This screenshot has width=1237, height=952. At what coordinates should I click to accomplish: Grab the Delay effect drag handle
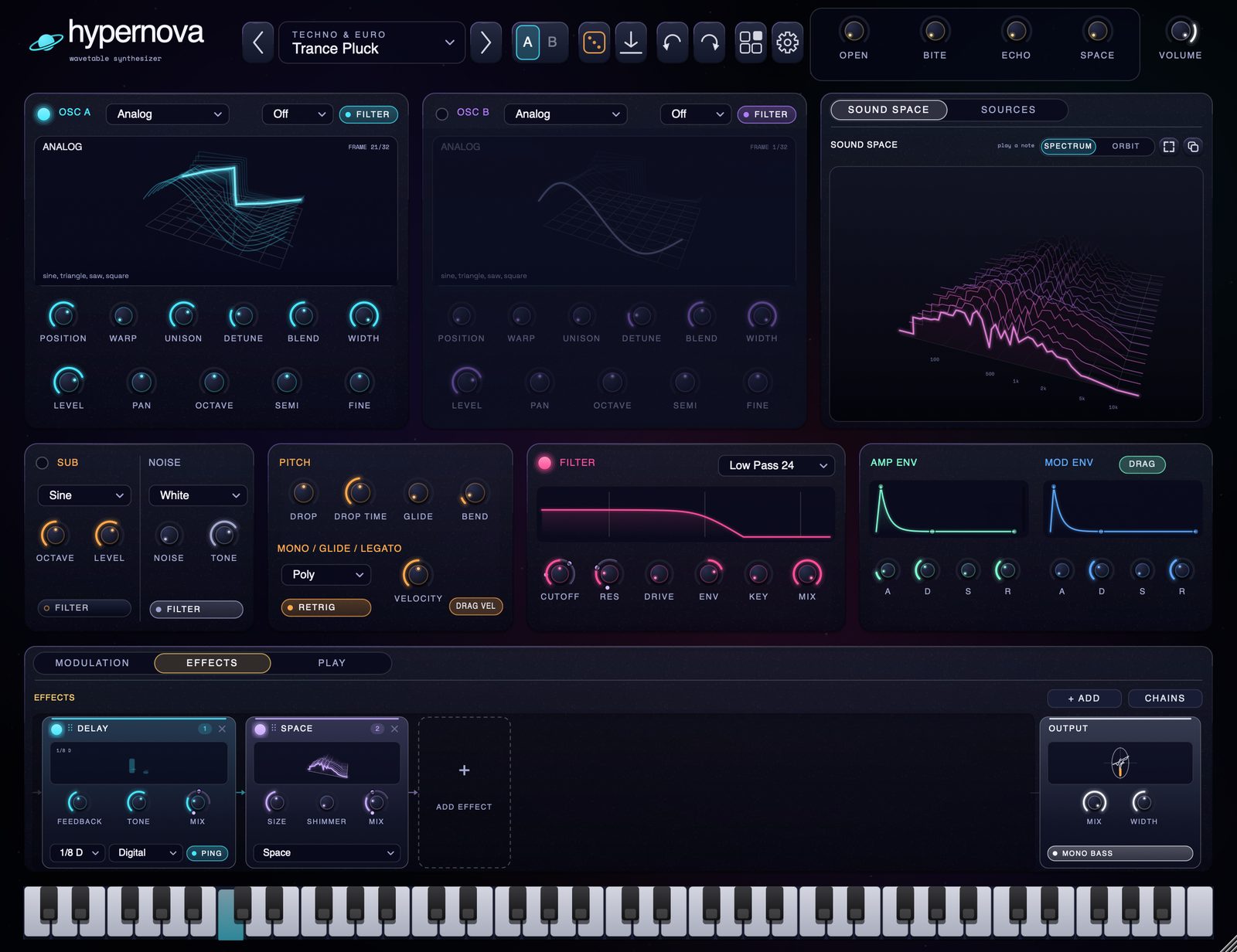point(70,728)
